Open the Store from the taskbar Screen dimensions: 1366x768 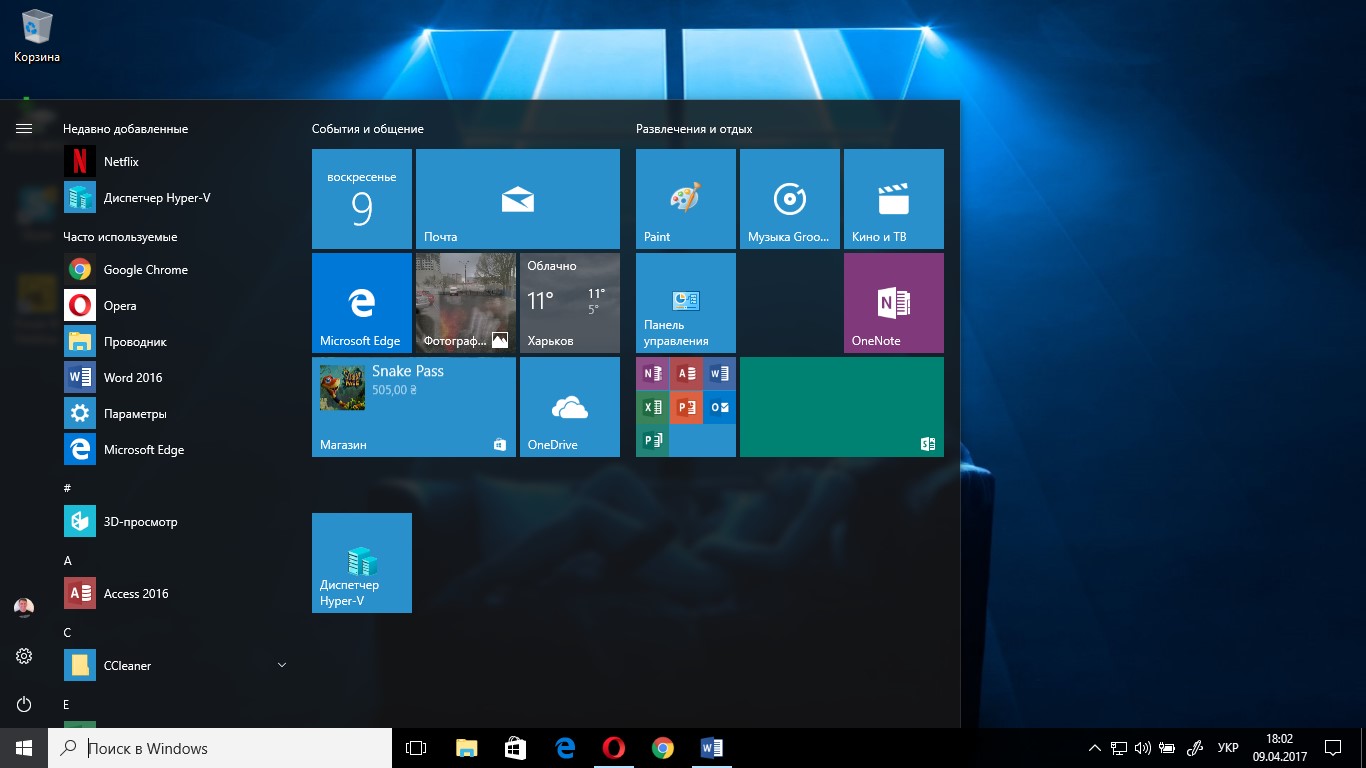click(x=515, y=748)
